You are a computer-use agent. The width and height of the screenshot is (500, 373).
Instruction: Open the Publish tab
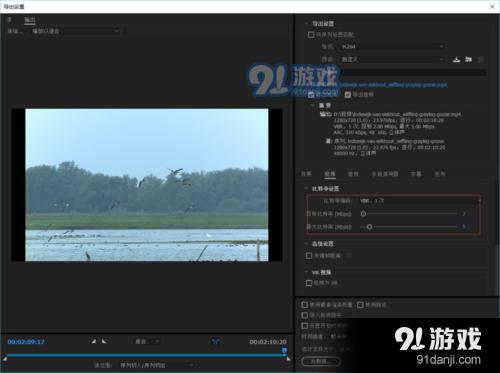tap(440, 174)
